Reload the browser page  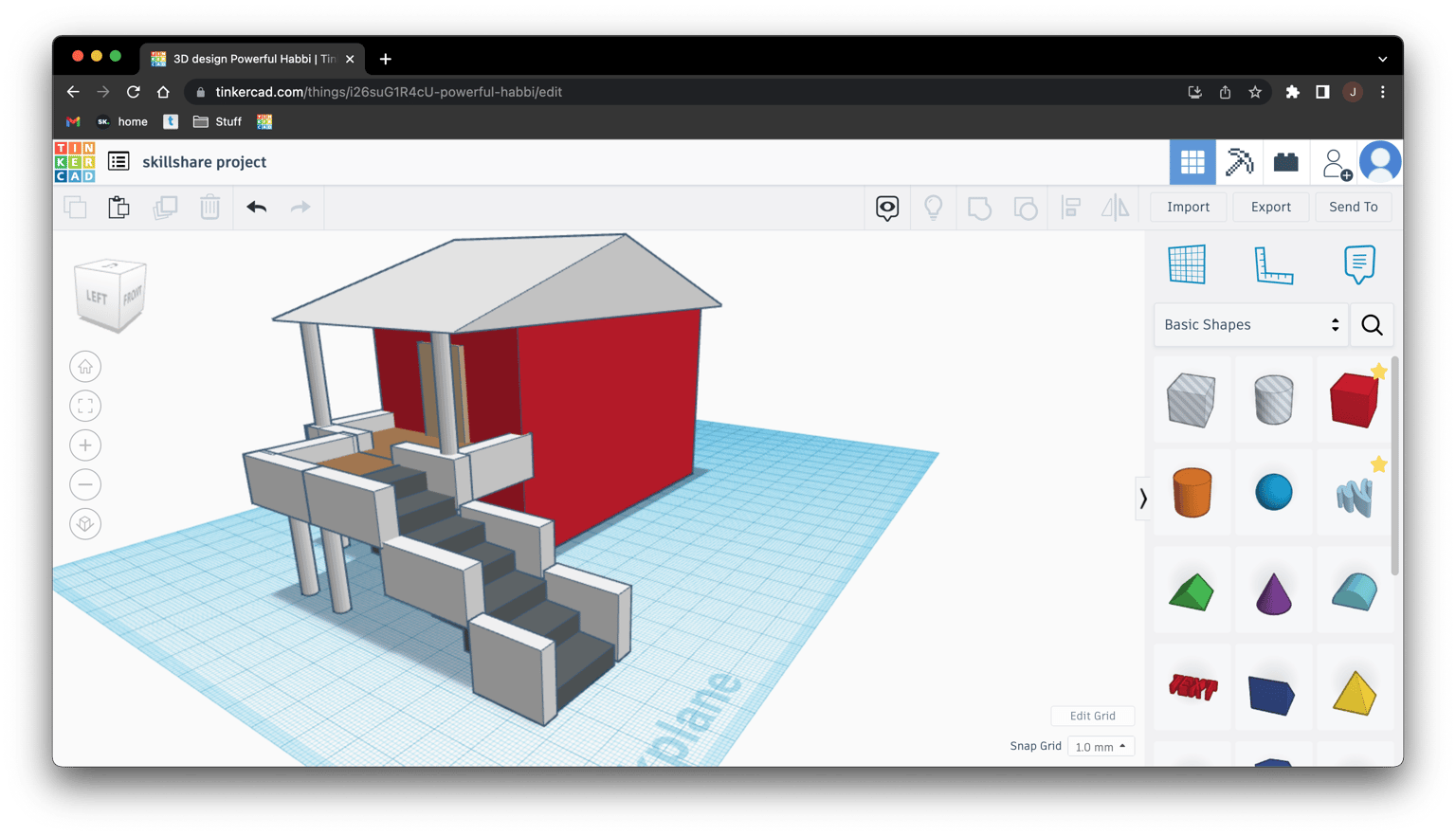click(x=134, y=92)
